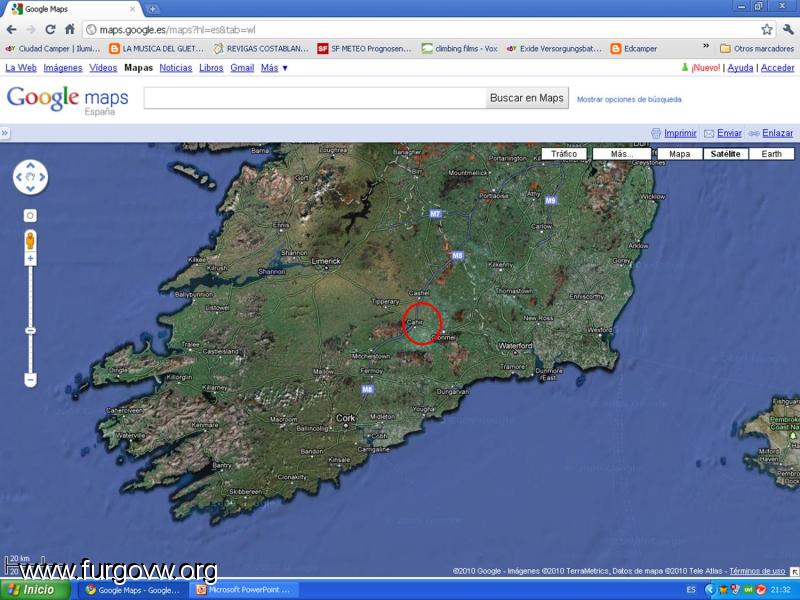Expand the left side panel with the double-arrow
The width and height of the screenshot is (800, 600).
pyautogui.click(x=5, y=133)
